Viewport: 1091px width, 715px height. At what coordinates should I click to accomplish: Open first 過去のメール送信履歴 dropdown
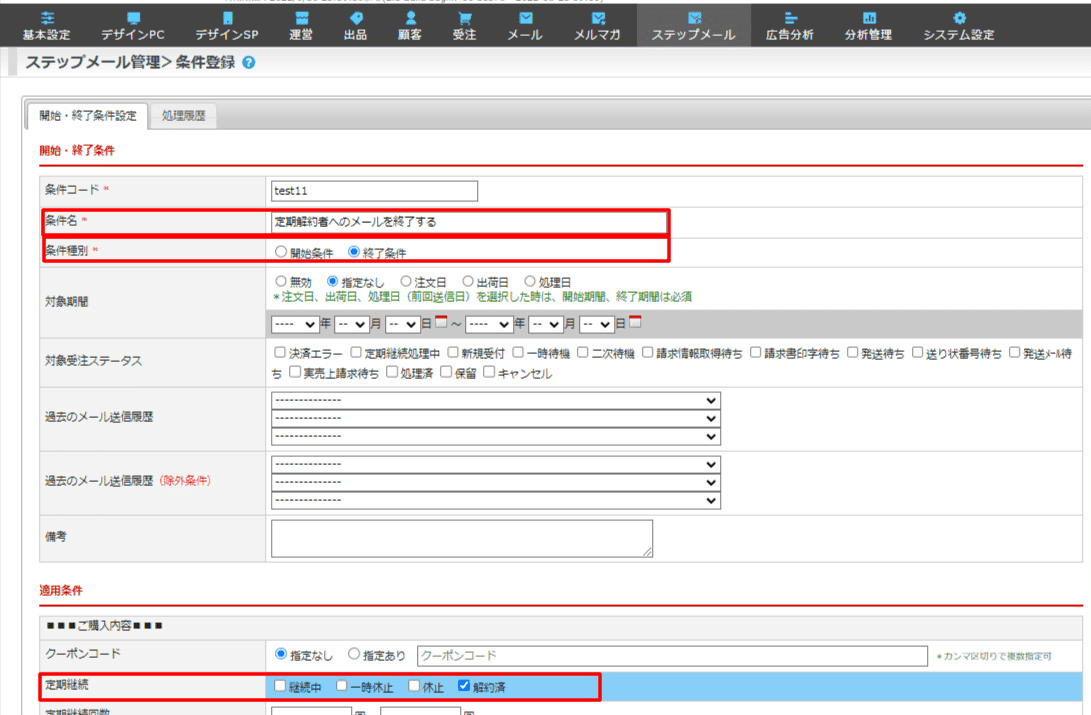(495, 400)
